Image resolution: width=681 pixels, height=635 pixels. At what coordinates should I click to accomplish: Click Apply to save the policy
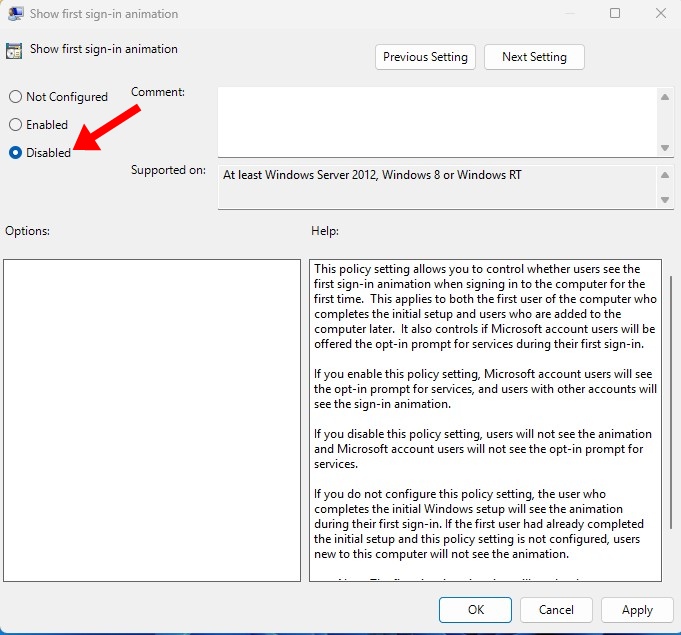point(637,609)
